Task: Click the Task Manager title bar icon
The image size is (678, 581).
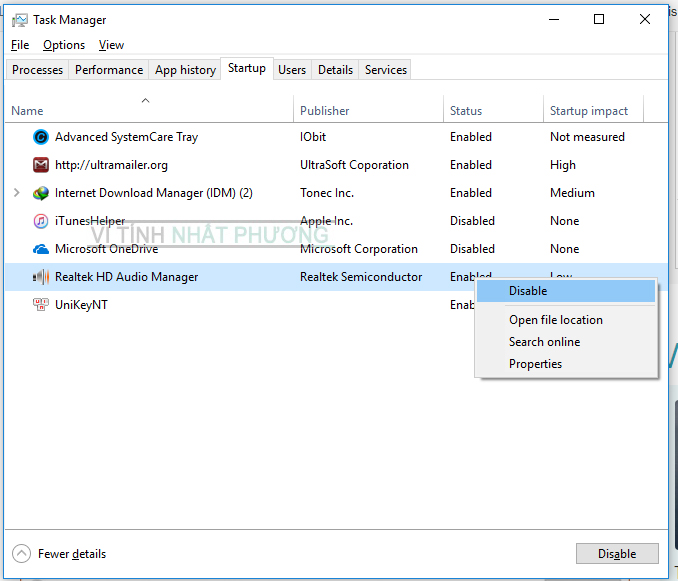Action: [x=19, y=19]
